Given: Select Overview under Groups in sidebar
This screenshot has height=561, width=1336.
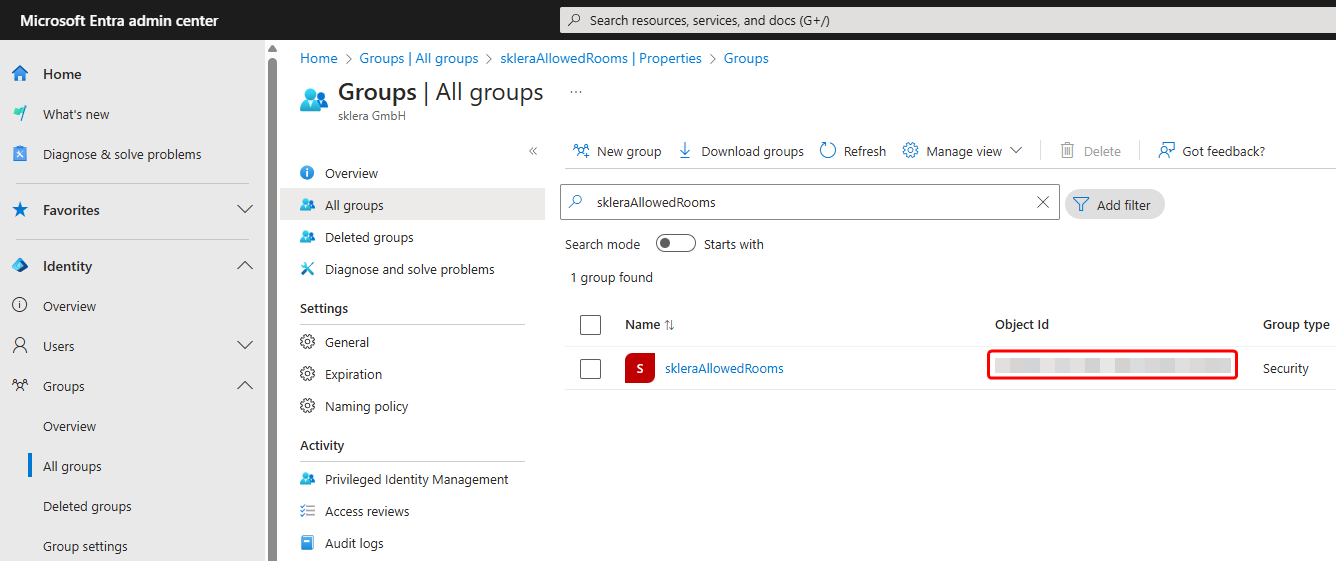Looking at the screenshot, I should pos(70,426).
